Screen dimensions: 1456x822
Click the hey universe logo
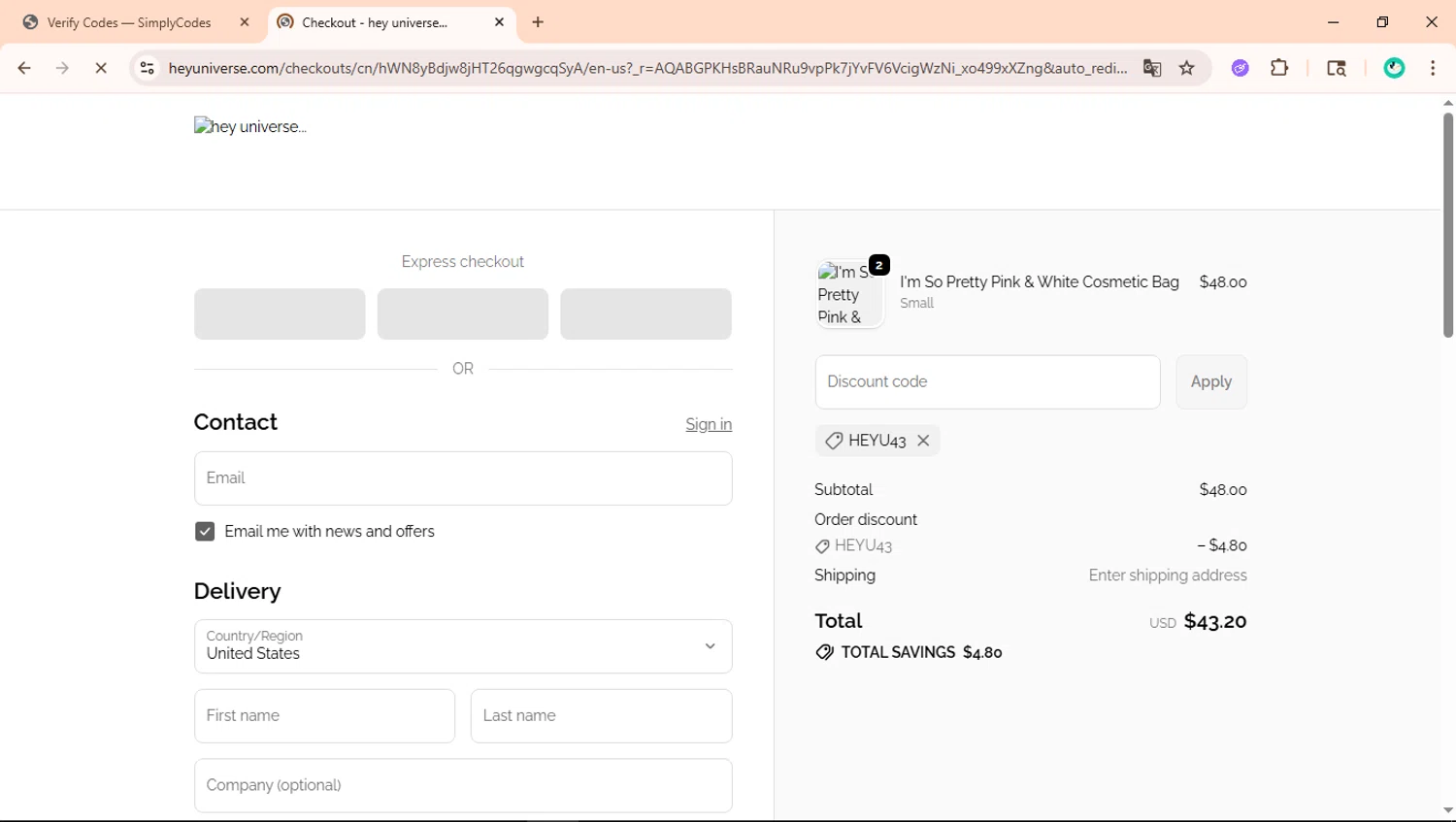(x=250, y=126)
